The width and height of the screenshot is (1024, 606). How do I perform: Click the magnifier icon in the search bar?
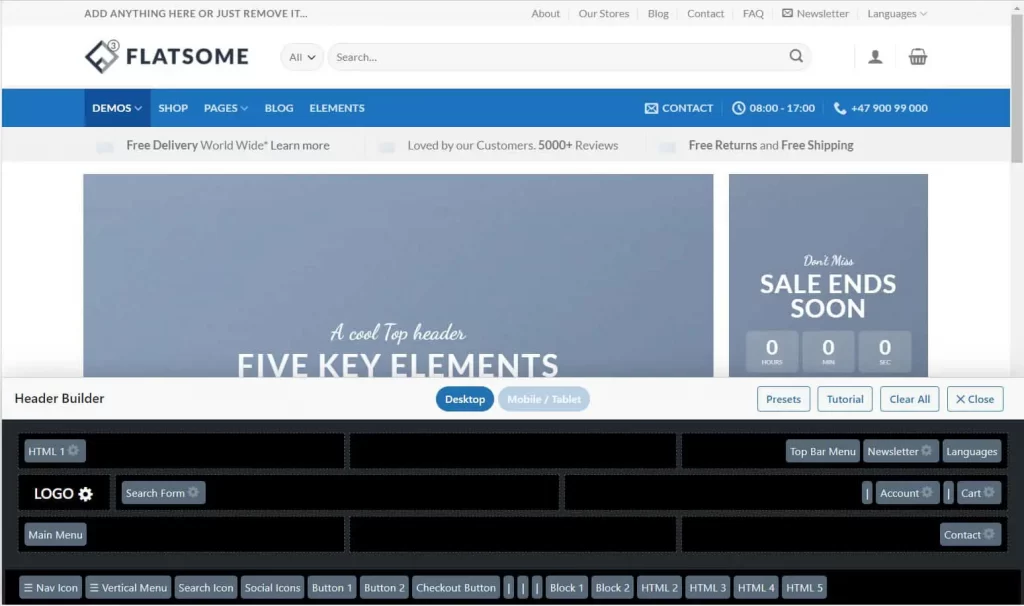tap(795, 57)
